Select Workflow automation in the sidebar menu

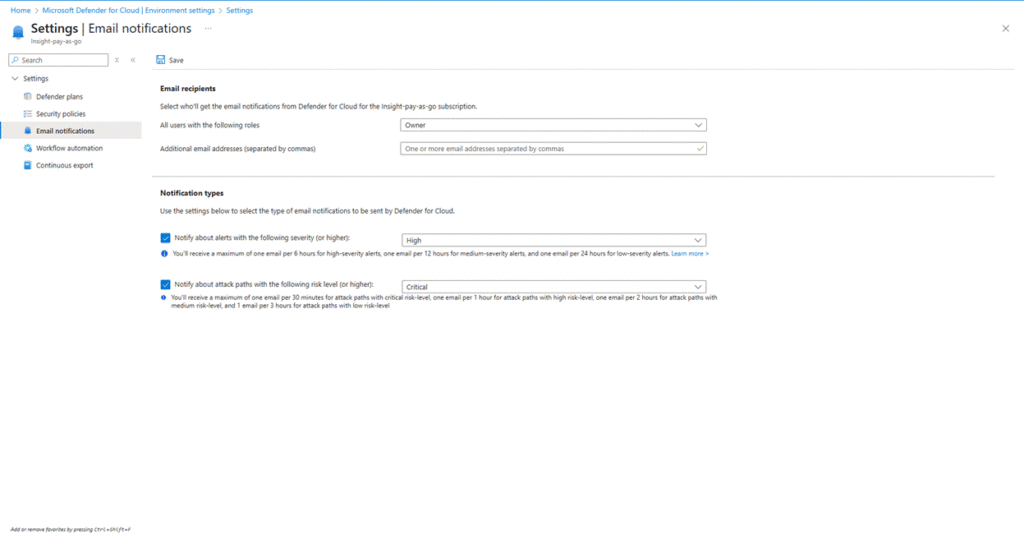tap(69, 148)
